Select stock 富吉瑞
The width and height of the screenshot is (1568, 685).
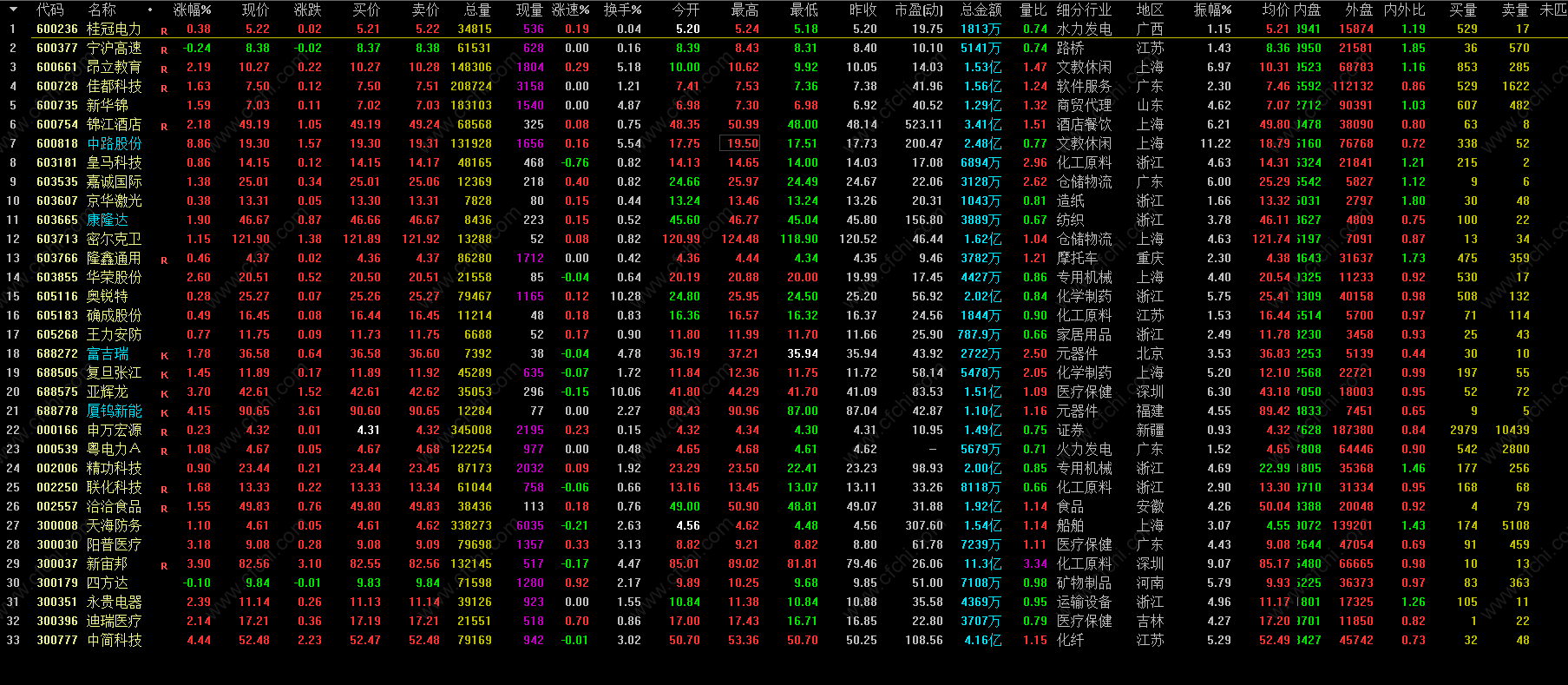coord(107,353)
